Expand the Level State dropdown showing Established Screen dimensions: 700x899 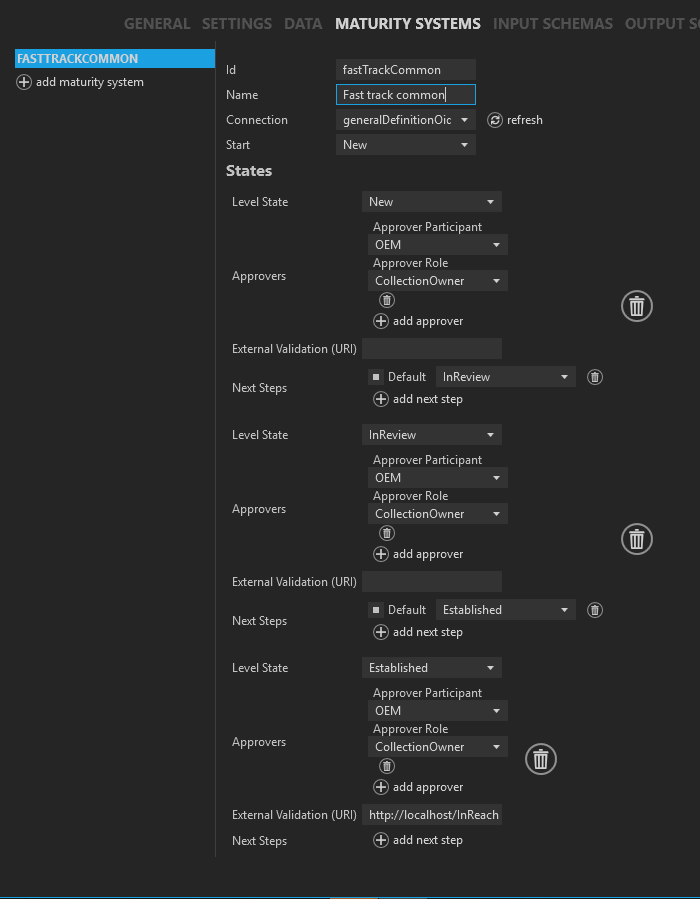[431, 668]
